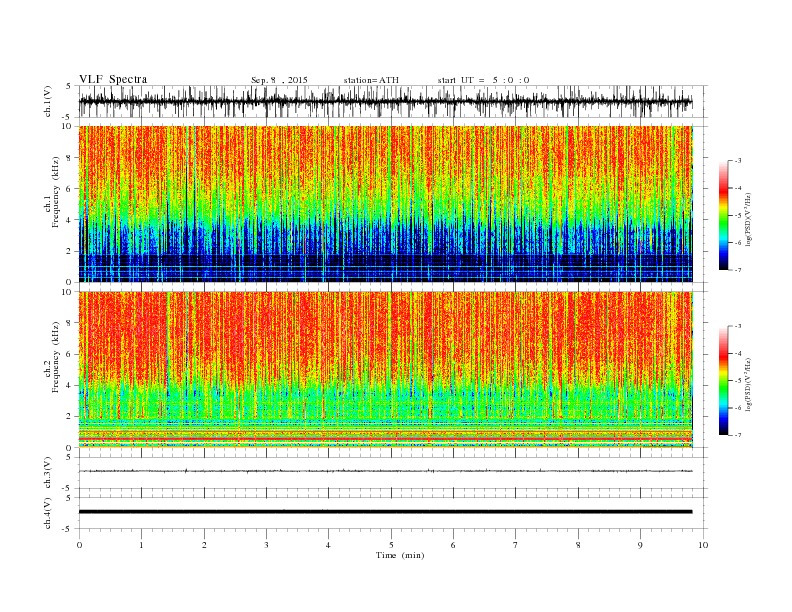Click the "4" kHz tick on ch.2 frequency axis
792x612 pixels.
click(x=69, y=386)
